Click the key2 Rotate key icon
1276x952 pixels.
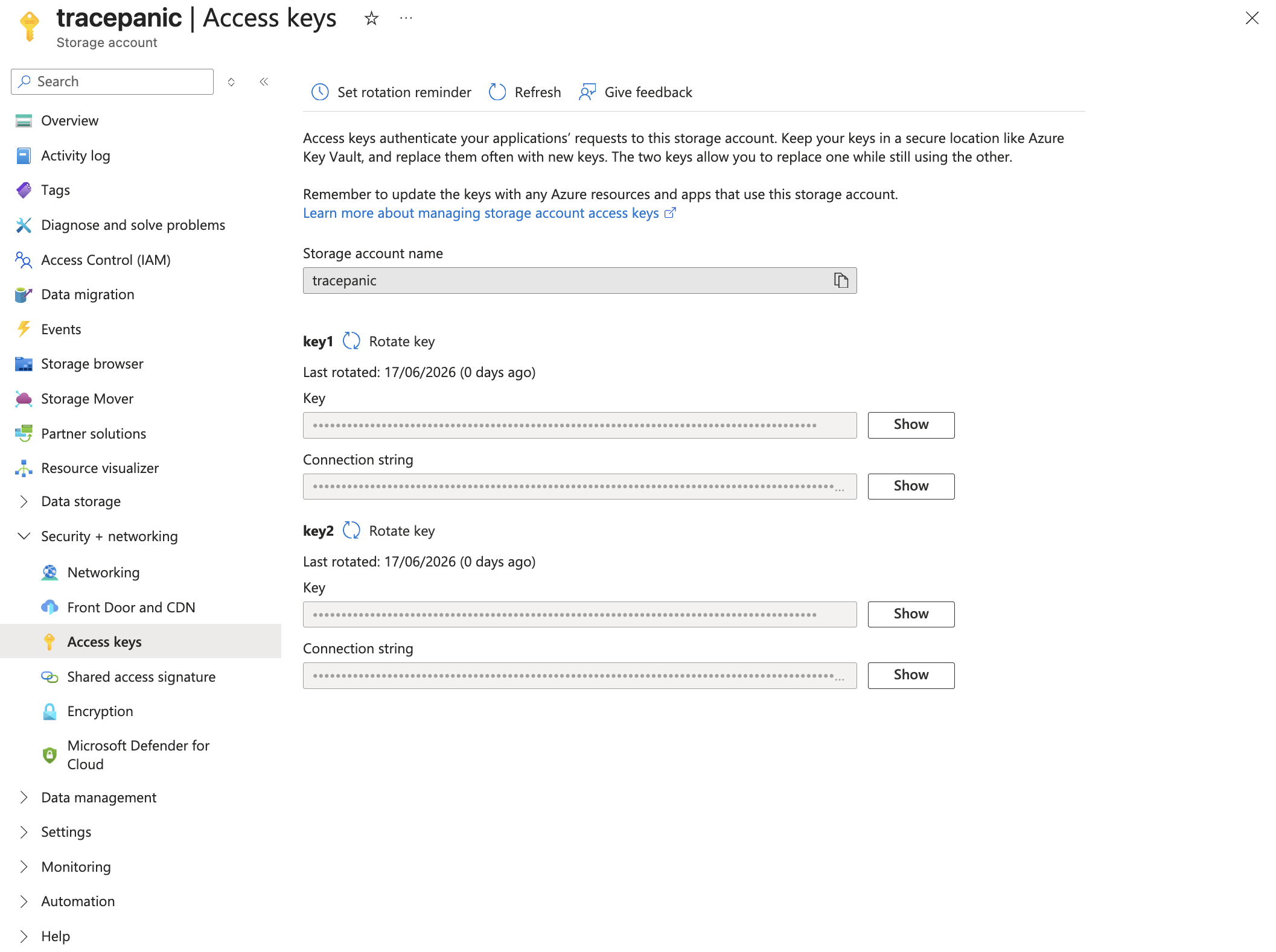pyautogui.click(x=351, y=531)
